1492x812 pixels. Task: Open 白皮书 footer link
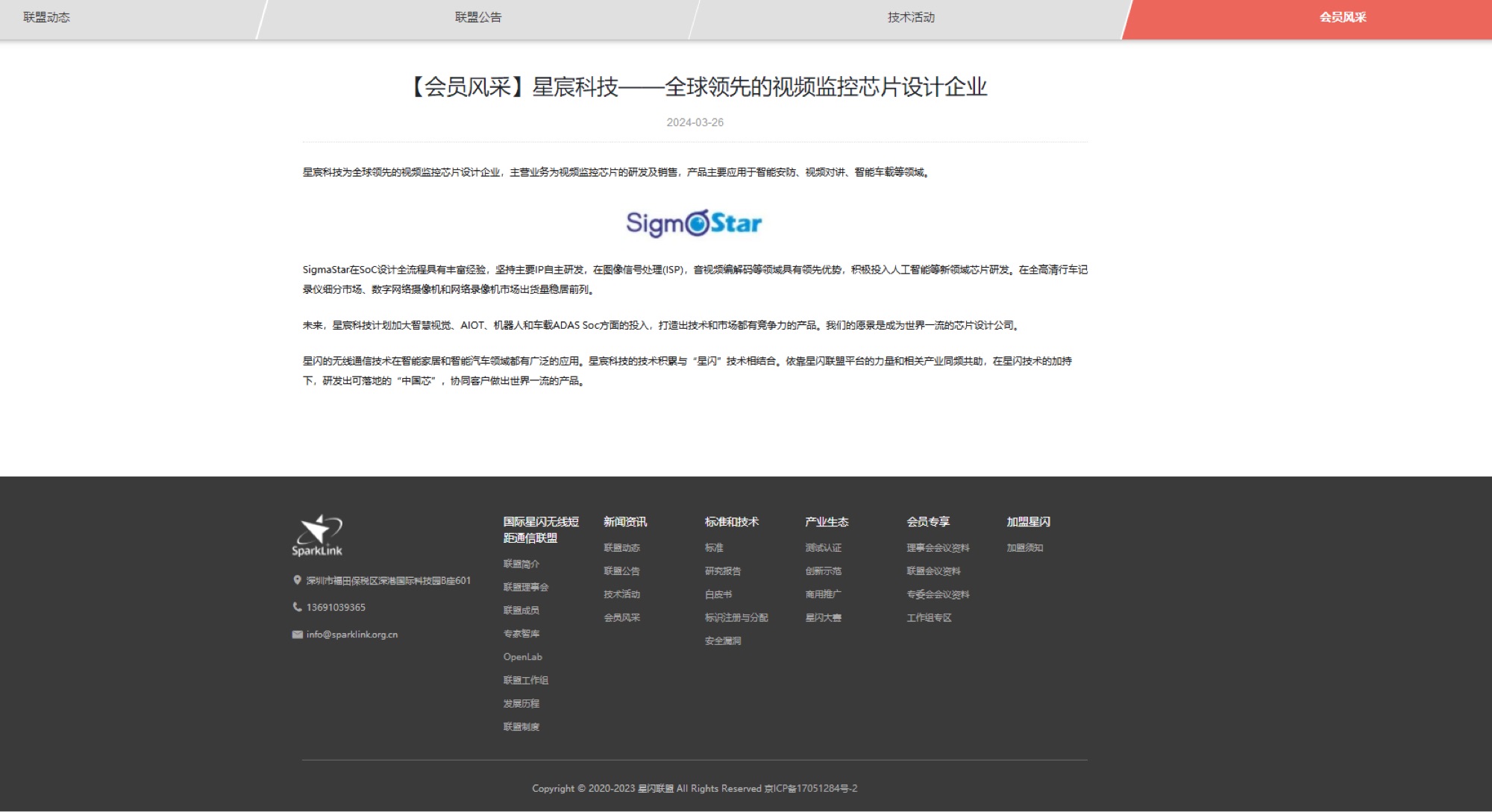coord(718,594)
